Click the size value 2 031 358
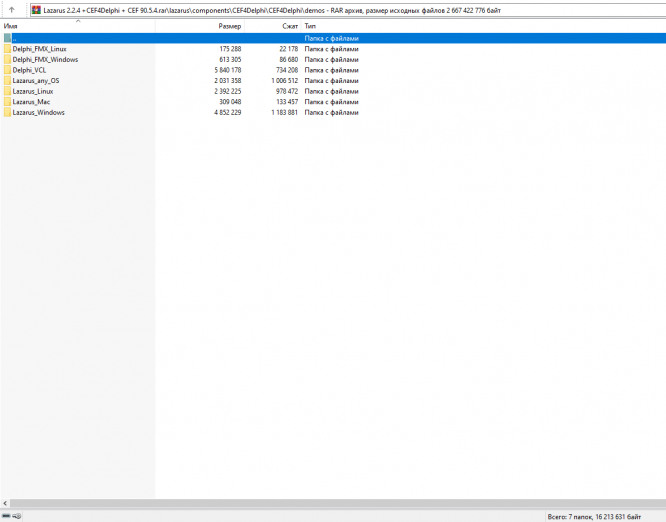Screen dimensions: 666x522 [228, 81]
